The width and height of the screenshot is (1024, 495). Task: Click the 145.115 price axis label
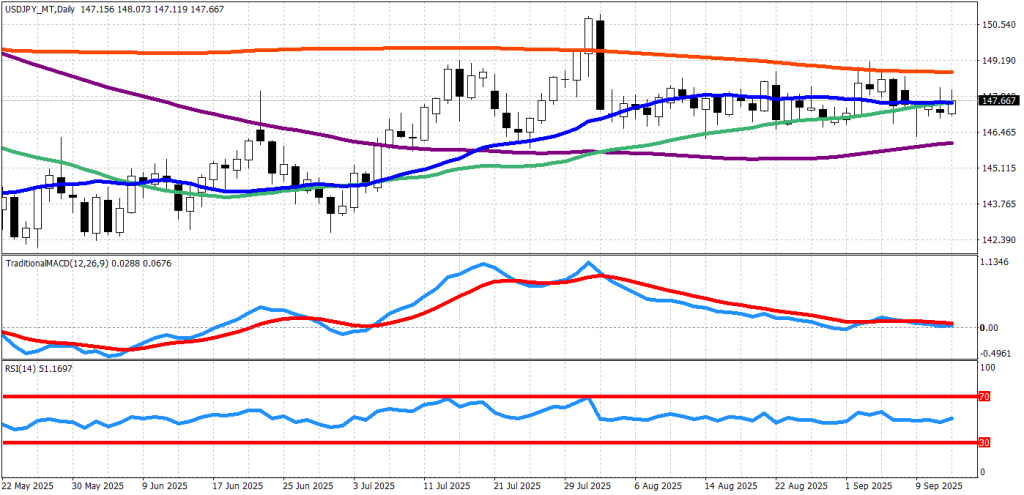(999, 168)
